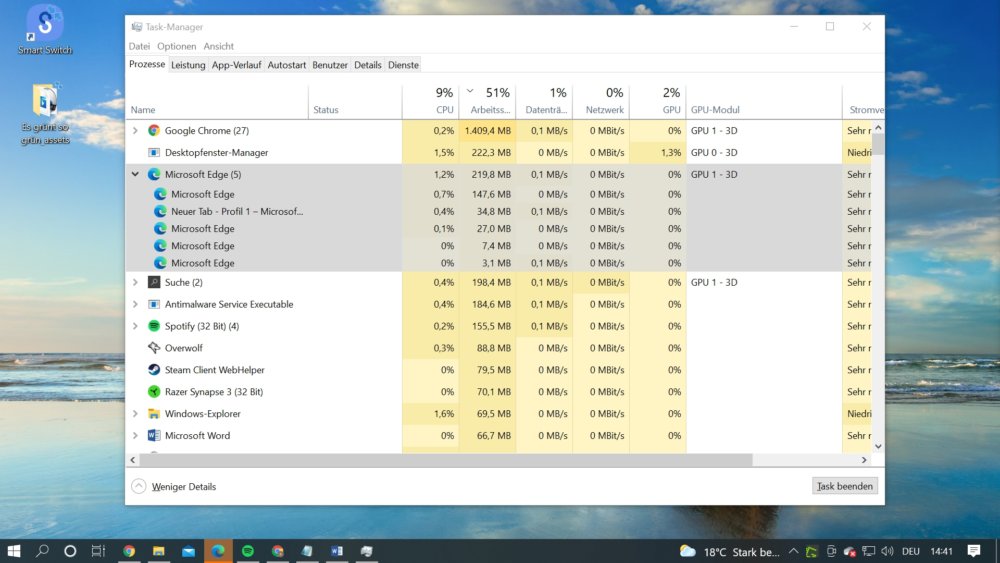The width and height of the screenshot is (1000, 563).
Task: Switch to the Details tab
Action: tap(368, 65)
